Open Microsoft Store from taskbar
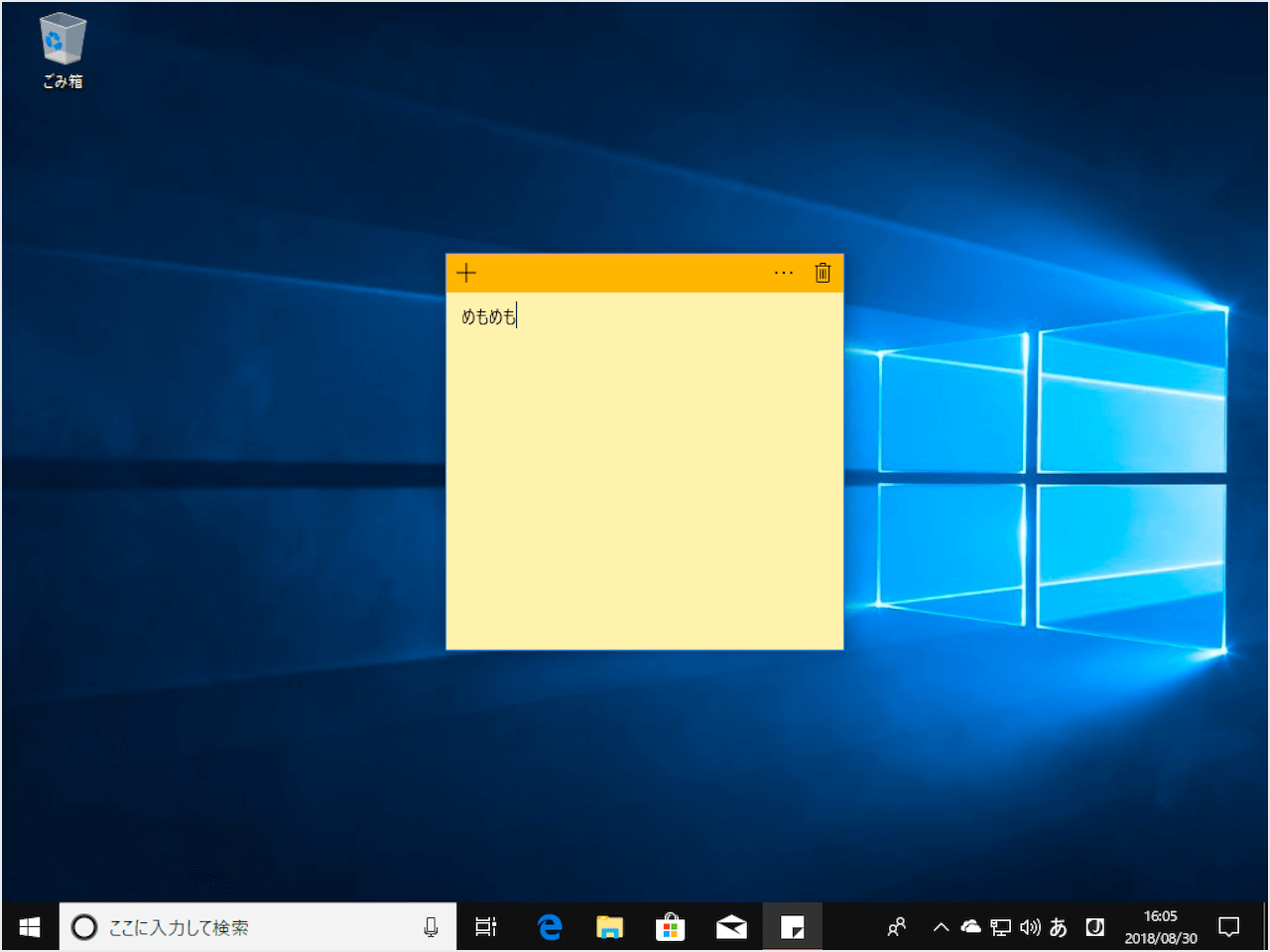This screenshot has width=1270, height=952. [671, 927]
